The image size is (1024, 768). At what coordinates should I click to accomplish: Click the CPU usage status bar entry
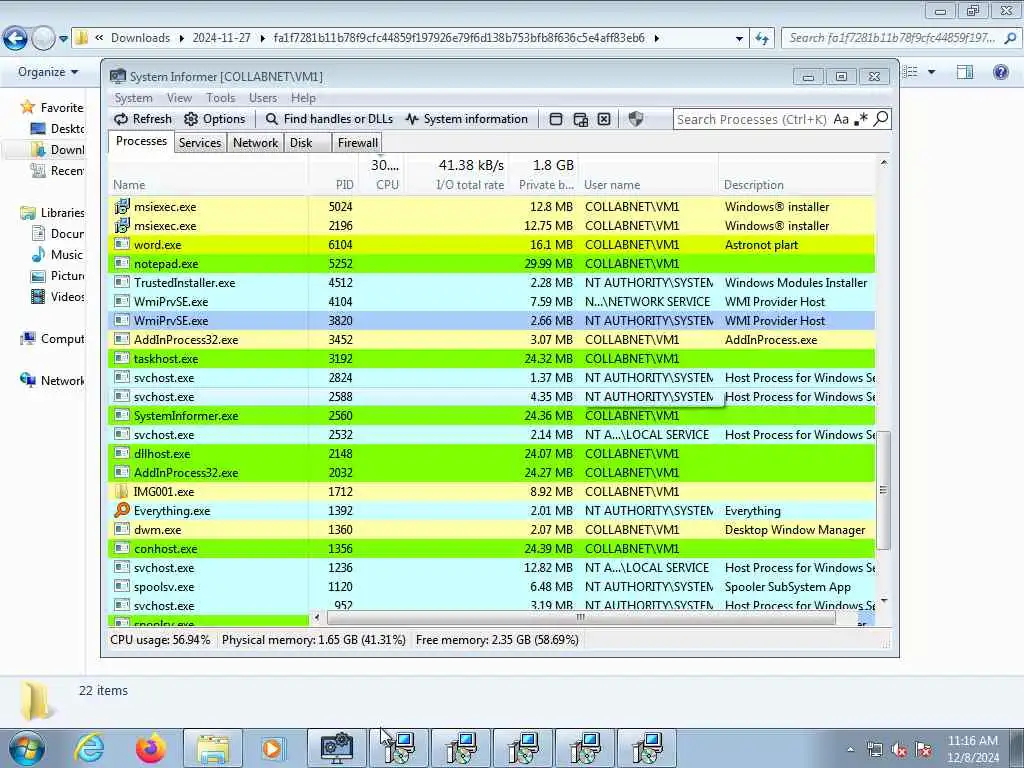click(161, 640)
